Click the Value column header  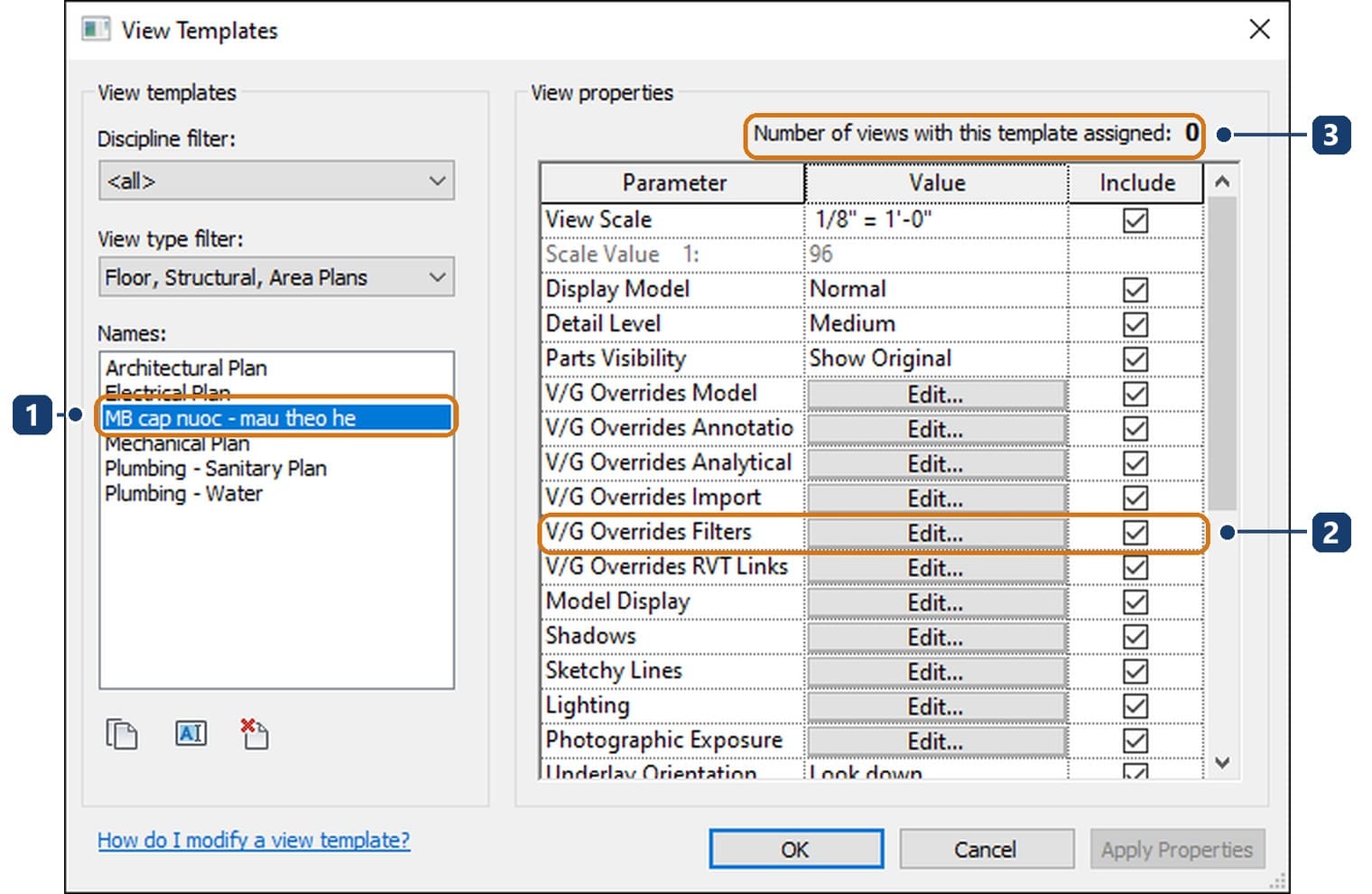[937, 183]
